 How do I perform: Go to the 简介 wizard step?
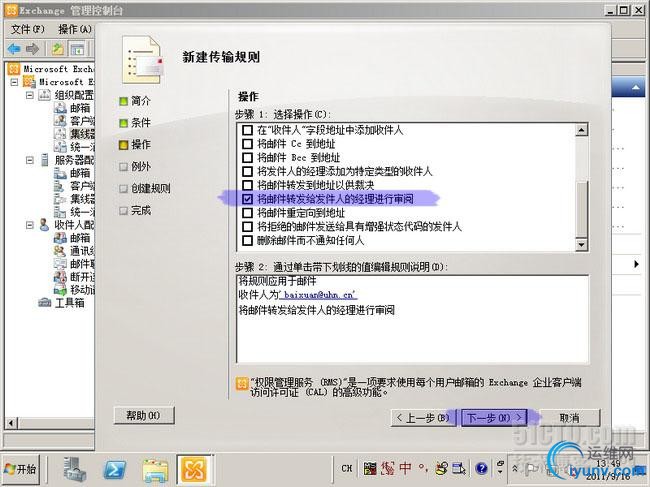pos(136,101)
